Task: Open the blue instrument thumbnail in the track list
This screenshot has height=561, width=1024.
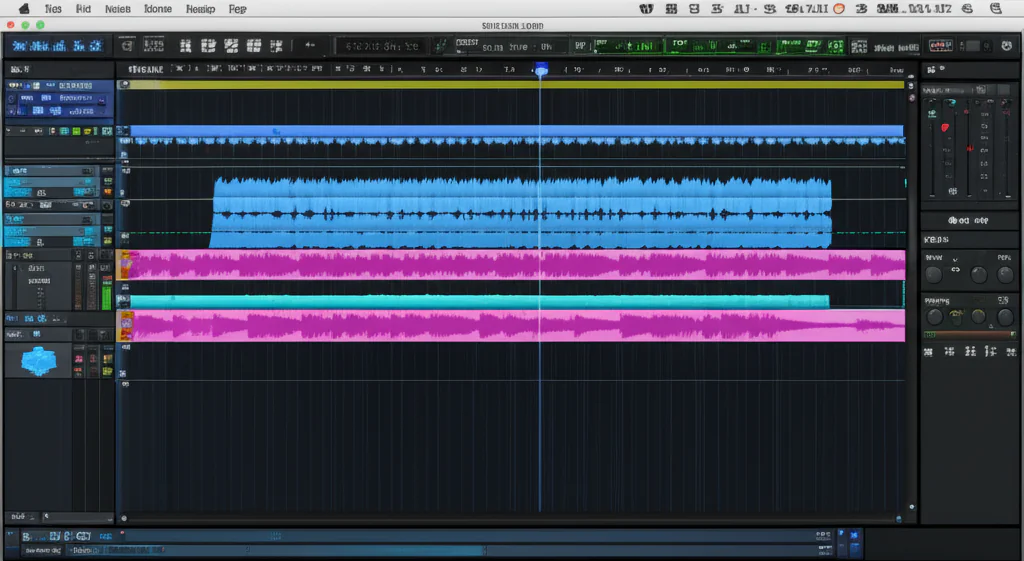Action: [38, 361]
